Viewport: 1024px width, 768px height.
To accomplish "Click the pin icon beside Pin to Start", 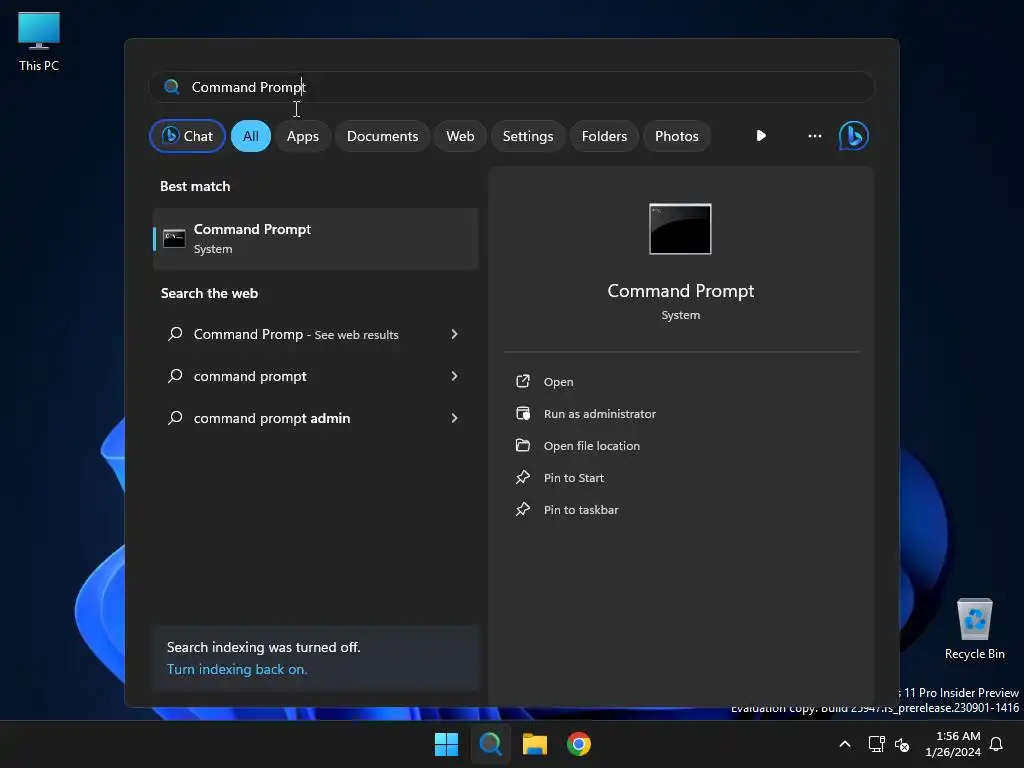I will click(x=523, y=477).
